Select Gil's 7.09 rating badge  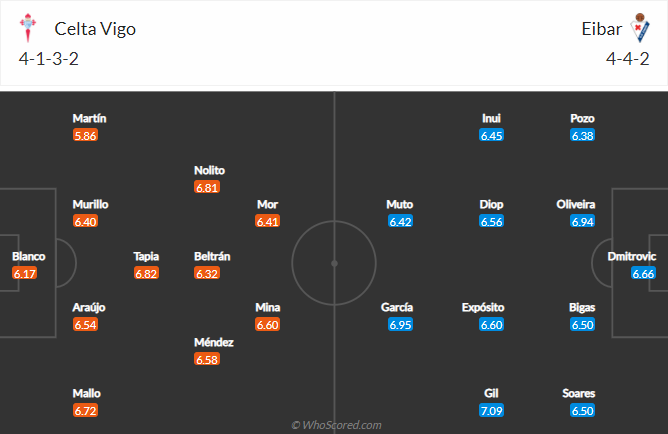click(x=491, y=411)
